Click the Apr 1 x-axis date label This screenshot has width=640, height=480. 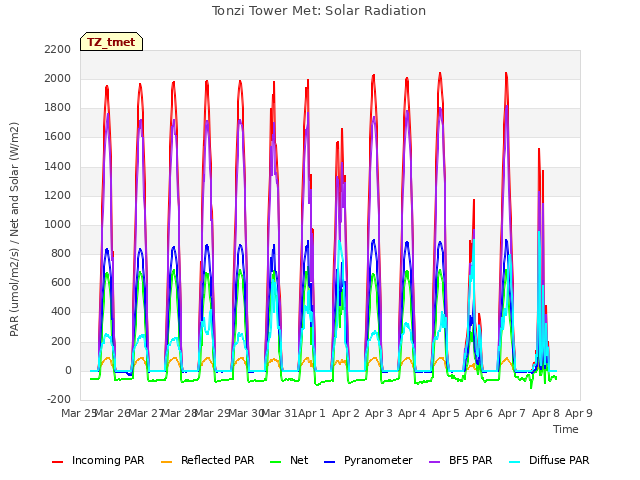[x=312, y=413]
